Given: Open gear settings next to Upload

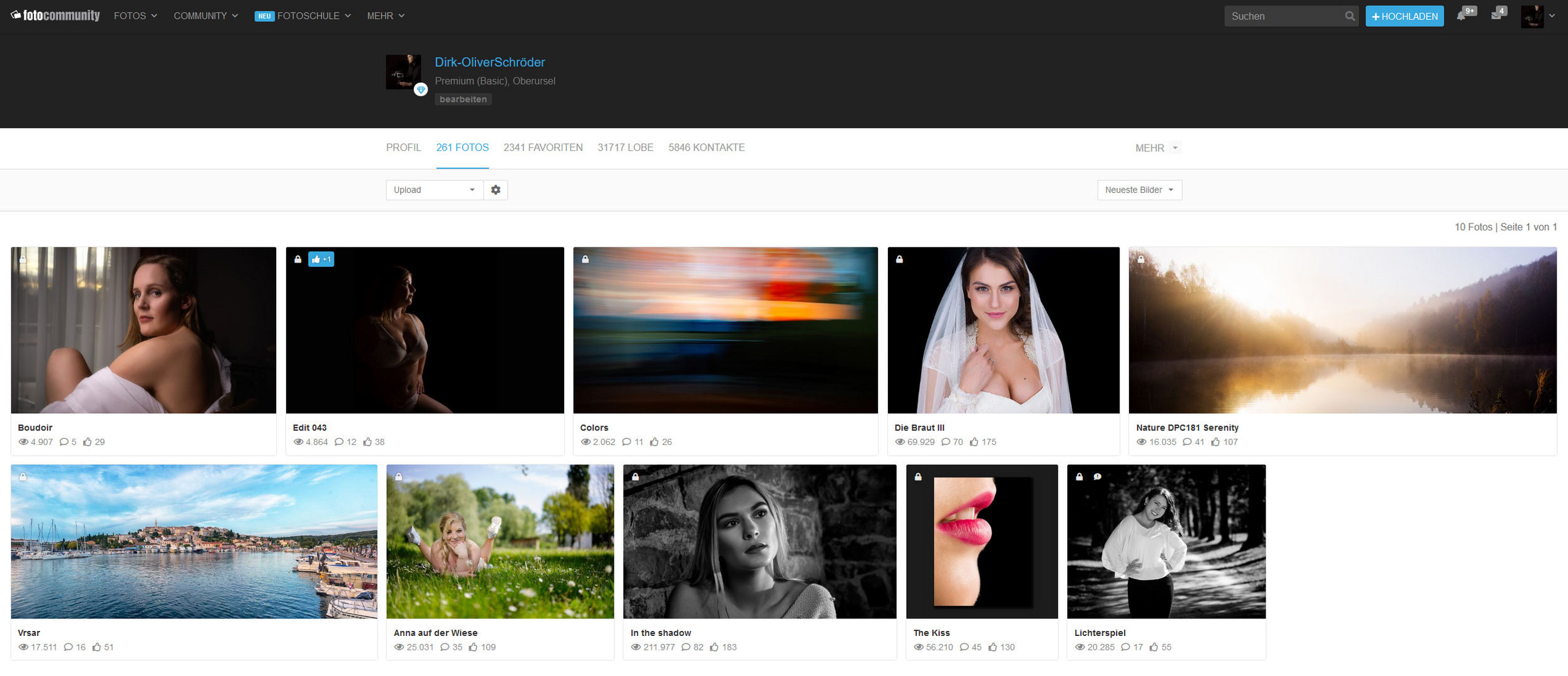Looking at the screenshot, I should click(495, 190).
